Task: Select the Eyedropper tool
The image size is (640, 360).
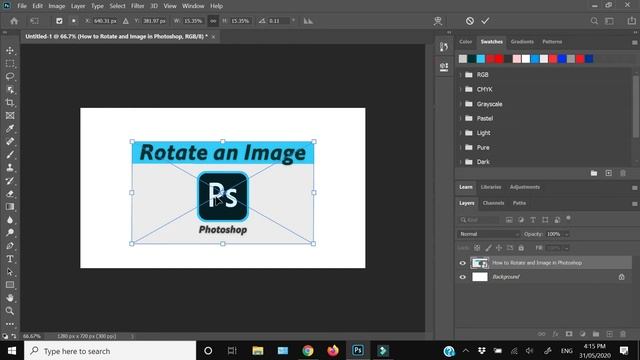Action: (10, 129)
